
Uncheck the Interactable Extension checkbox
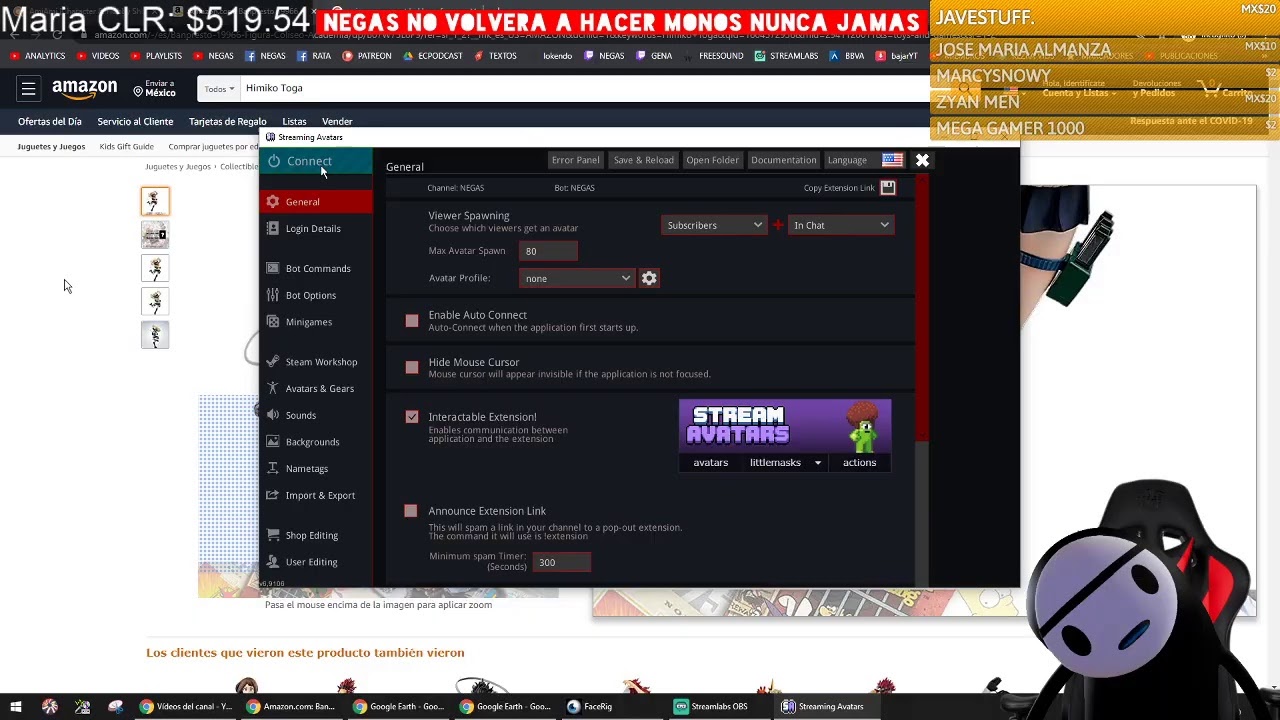[x=412, y=417]
